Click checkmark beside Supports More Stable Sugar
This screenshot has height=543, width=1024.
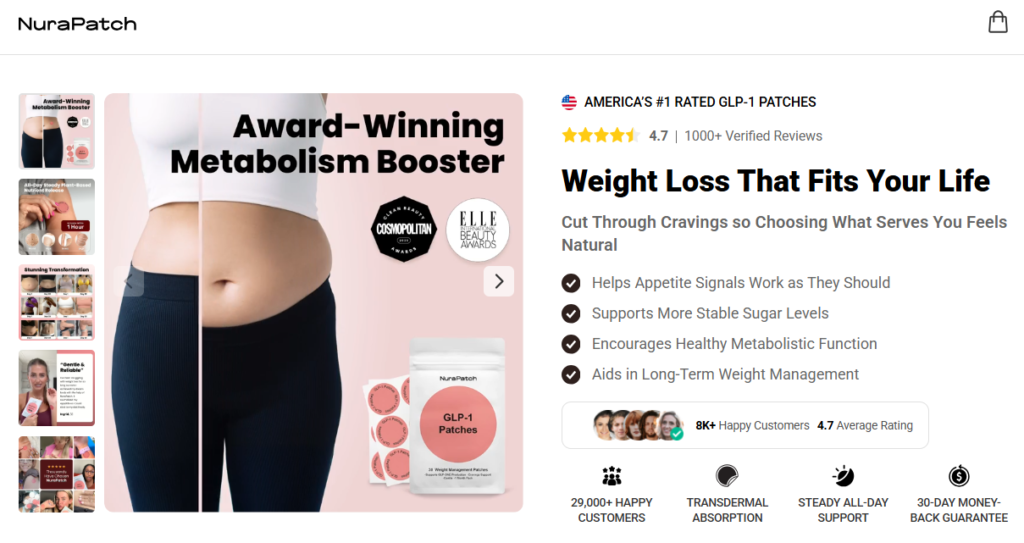click(571, 314)
